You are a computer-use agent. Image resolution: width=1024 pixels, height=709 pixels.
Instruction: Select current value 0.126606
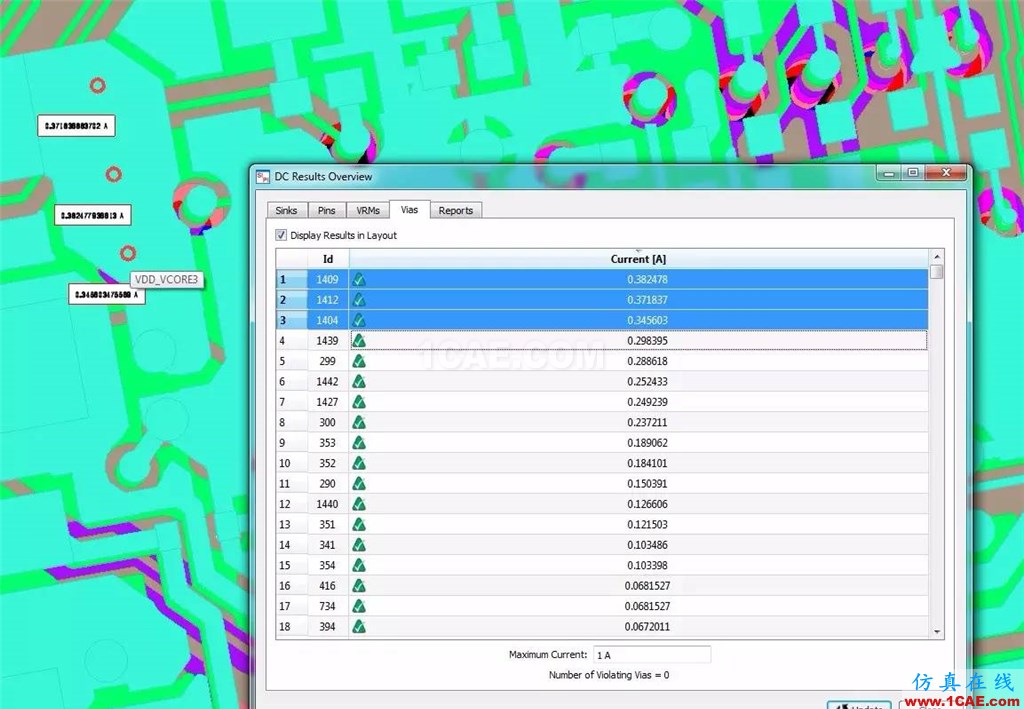pyautogui.click(x=647, y=504)
